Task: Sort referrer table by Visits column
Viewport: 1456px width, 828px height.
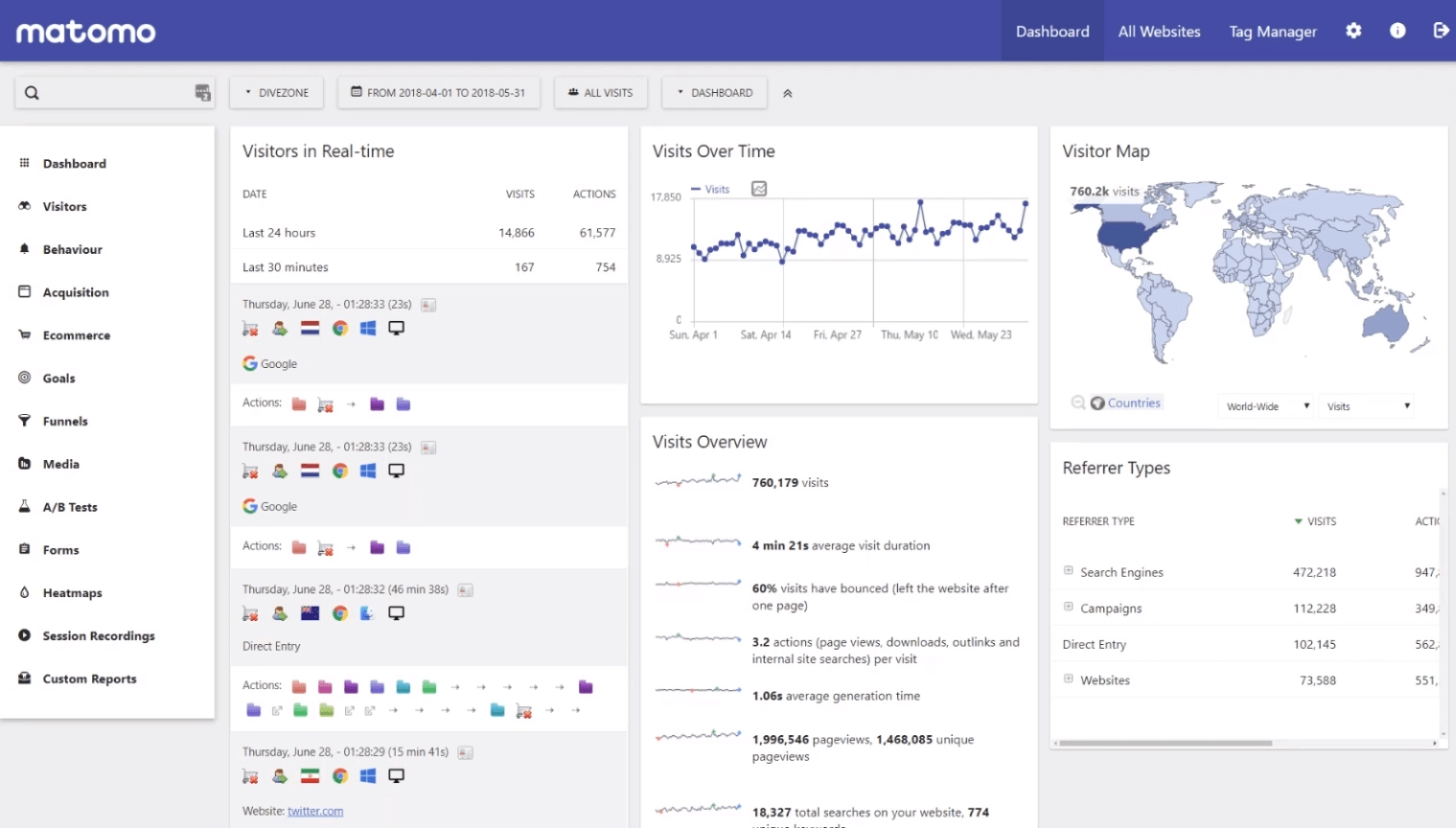Action: [x=1320, y=521]
